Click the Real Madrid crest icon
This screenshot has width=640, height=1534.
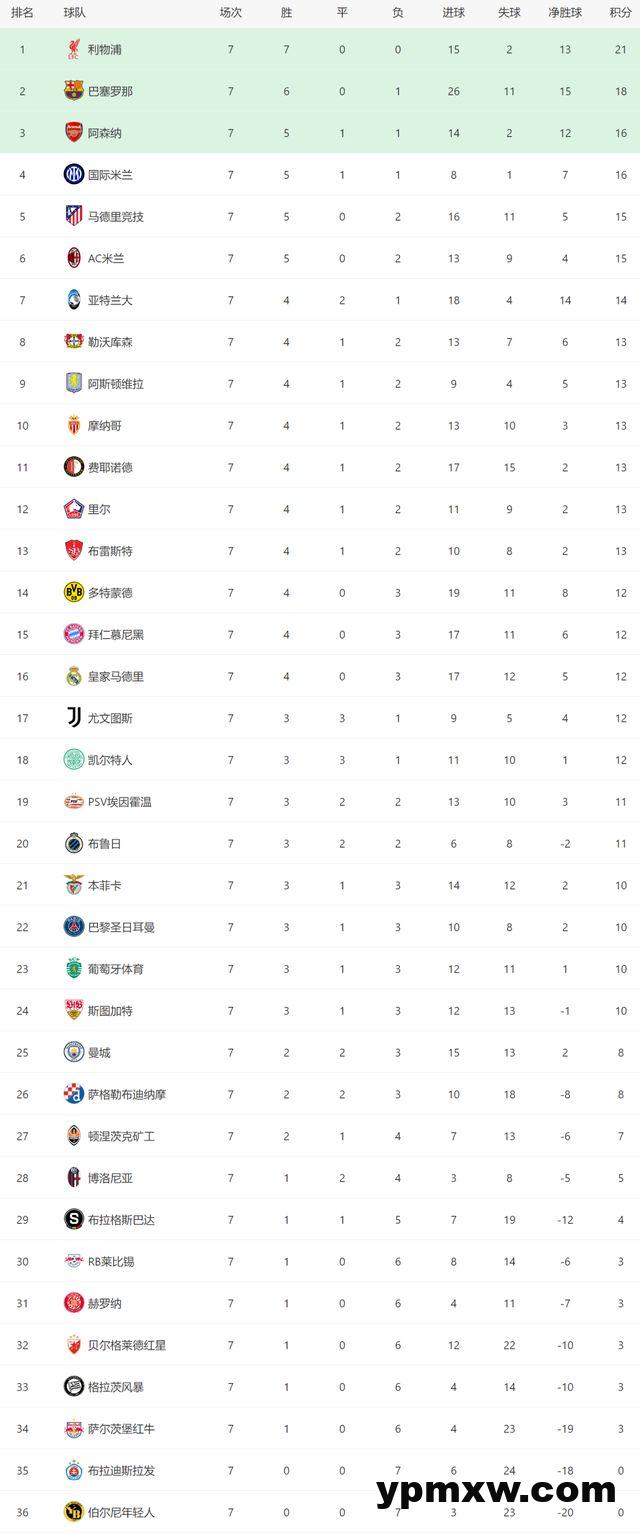click(74, 676)
